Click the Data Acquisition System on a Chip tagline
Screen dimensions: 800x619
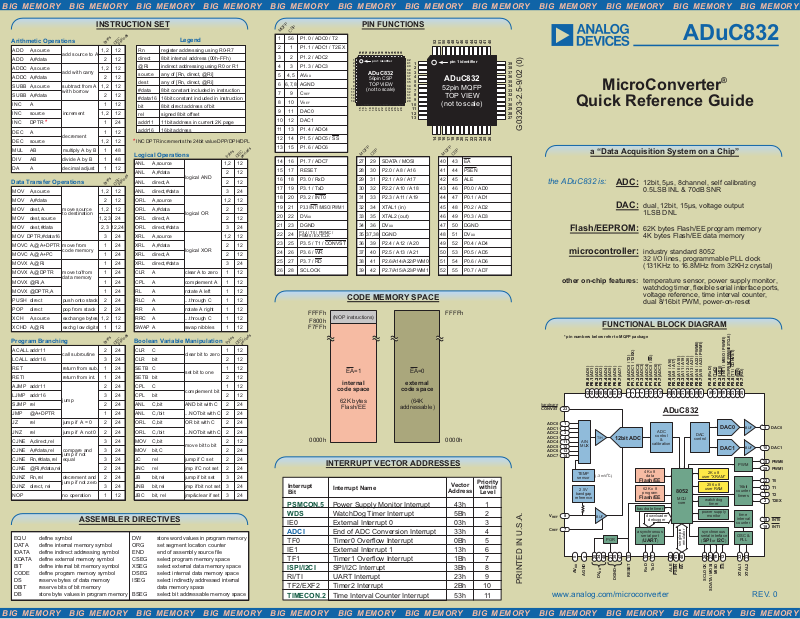[x=664, y=151]
